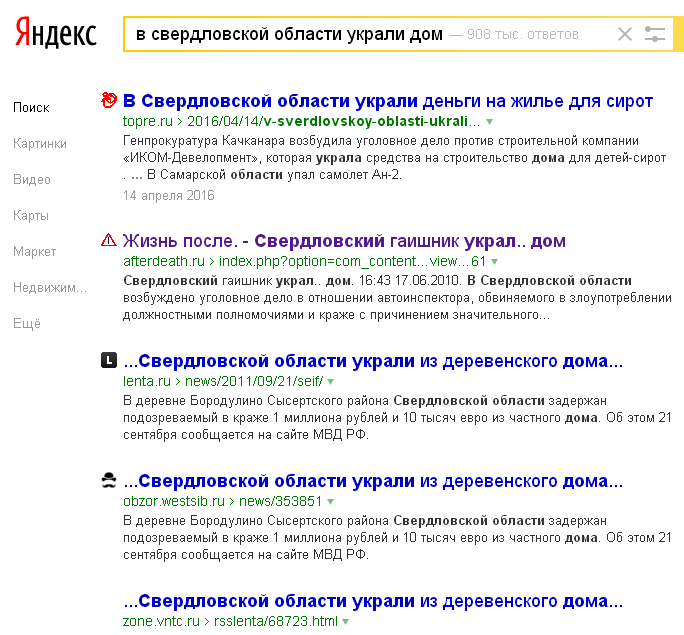Click the lenta.ru 'L' favicon
Viewport: 684px width, 635px height.
pyautogui.click(x=109, y=360)
